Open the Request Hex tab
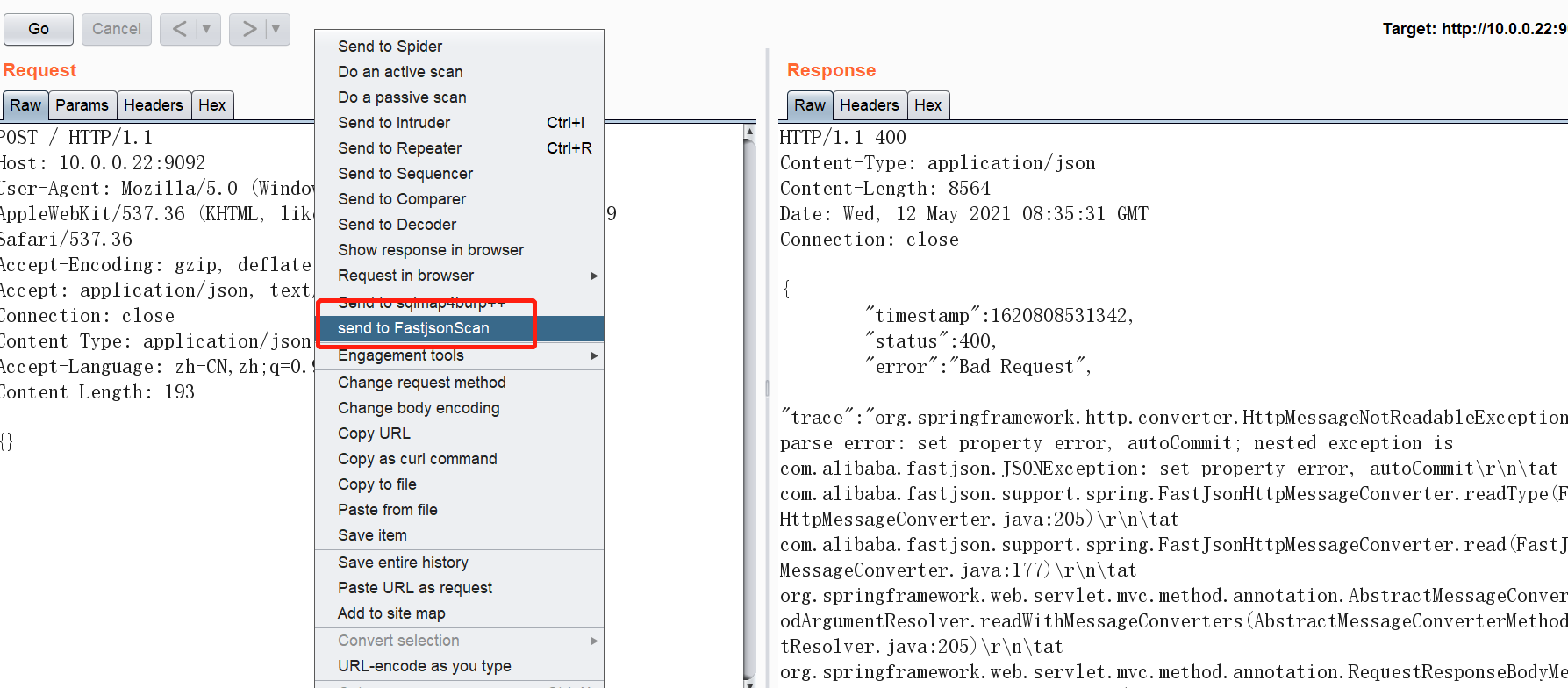Viewport: 1568px width, 688px height. [212, 105]
